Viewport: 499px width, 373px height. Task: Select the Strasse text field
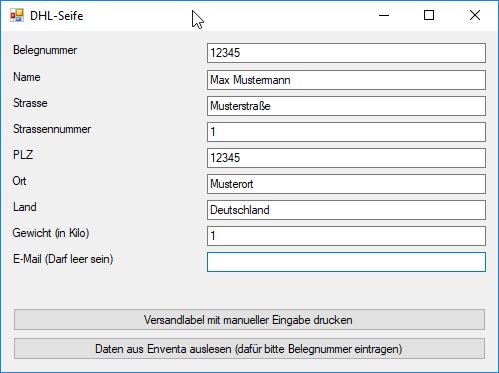pyautogui.click(x=346, y=106)
